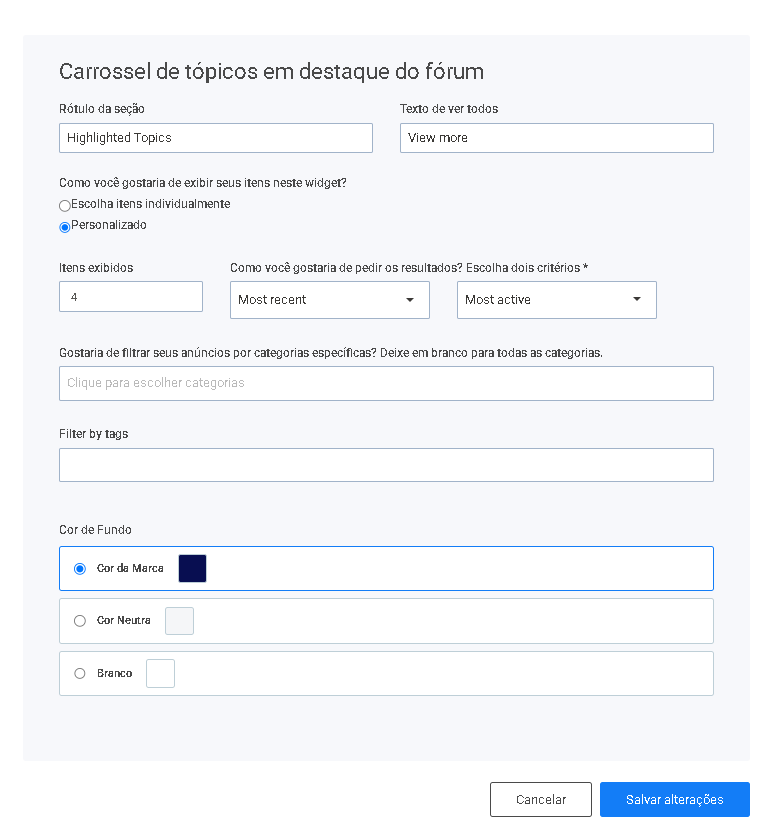Click the white Branco color swatch
Screen dimensions: 777x836
click(x=161, y=674)
